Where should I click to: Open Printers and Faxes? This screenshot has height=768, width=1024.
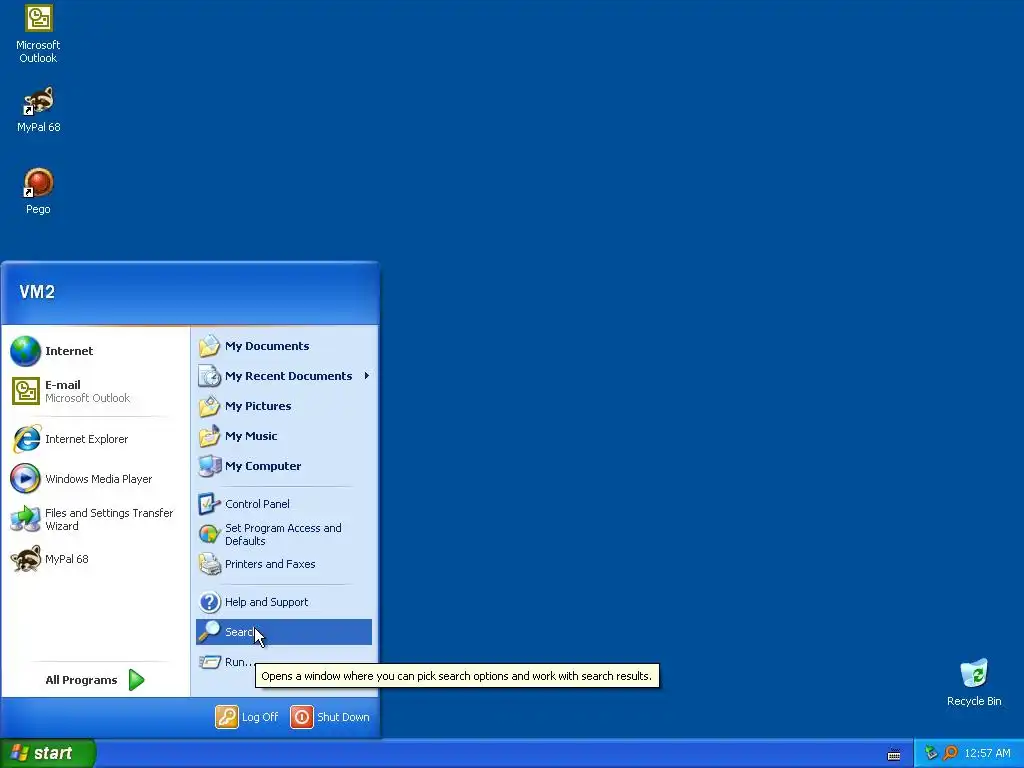coord(283,564)
